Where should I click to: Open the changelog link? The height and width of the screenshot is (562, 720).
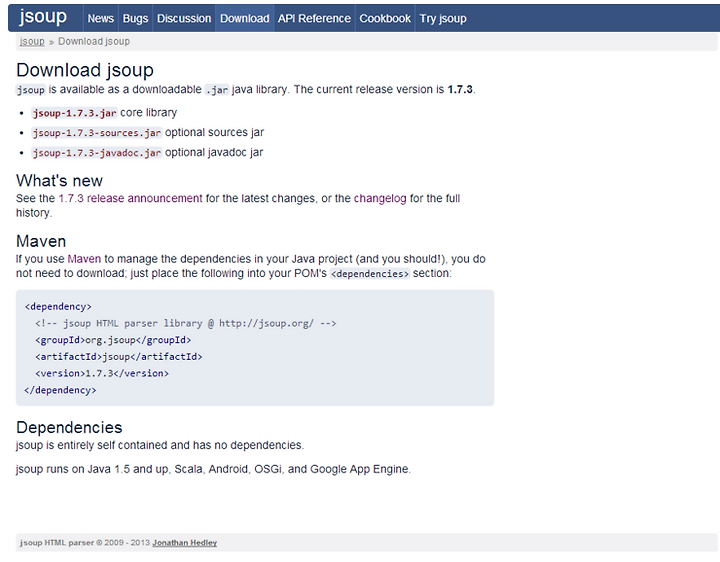click(380, 198)
